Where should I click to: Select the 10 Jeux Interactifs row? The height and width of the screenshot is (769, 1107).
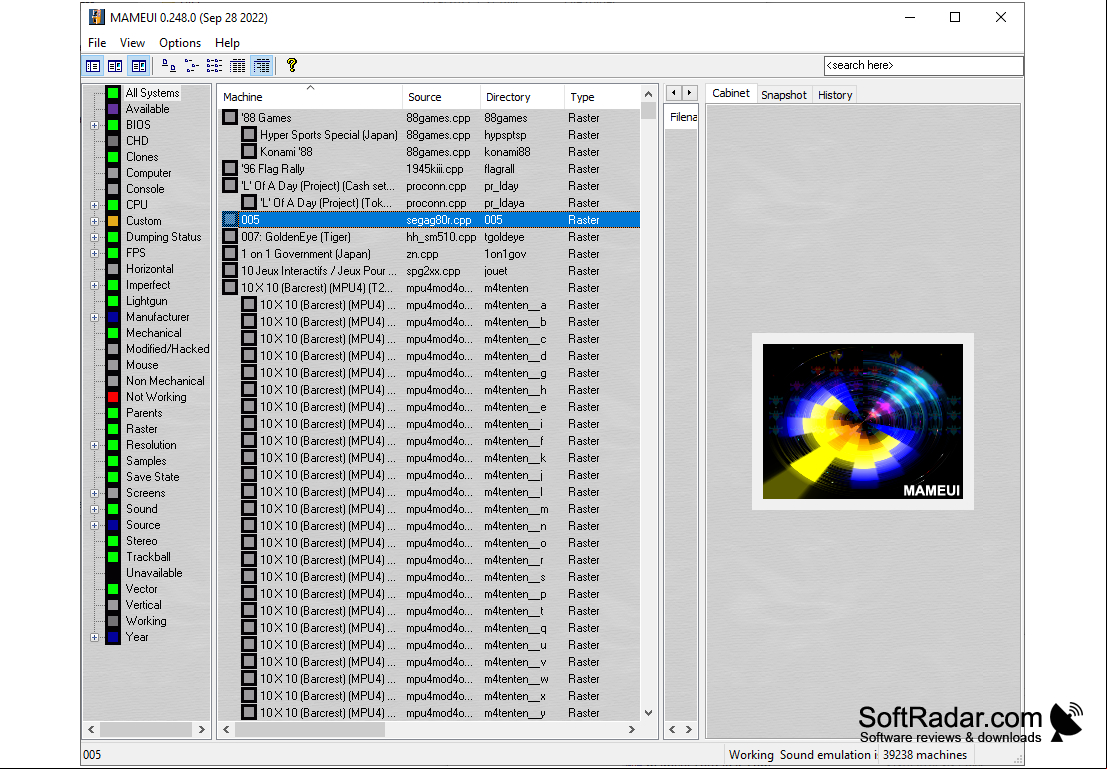pos(431,270)
